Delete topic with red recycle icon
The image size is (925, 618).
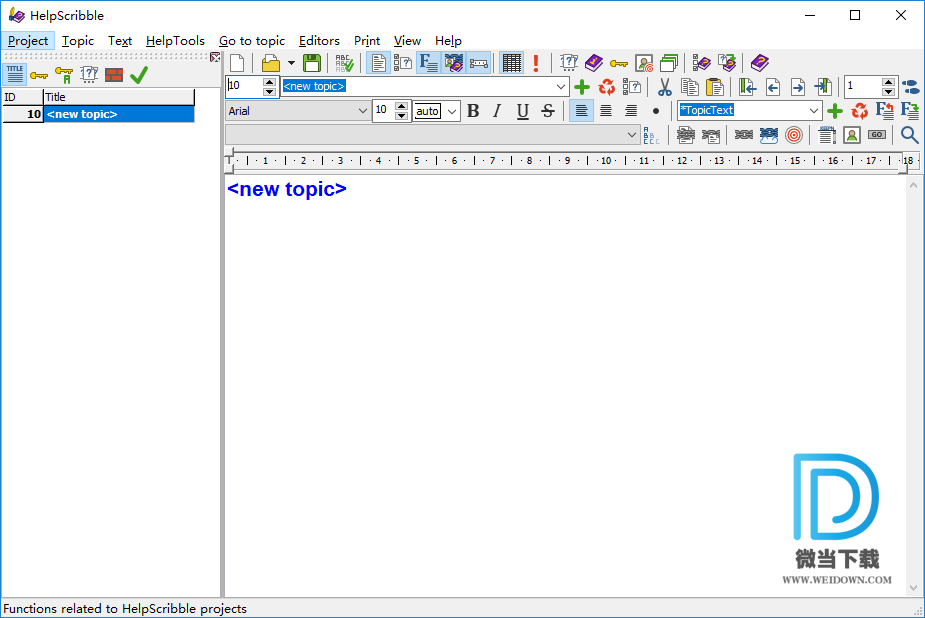pos(606,87)
